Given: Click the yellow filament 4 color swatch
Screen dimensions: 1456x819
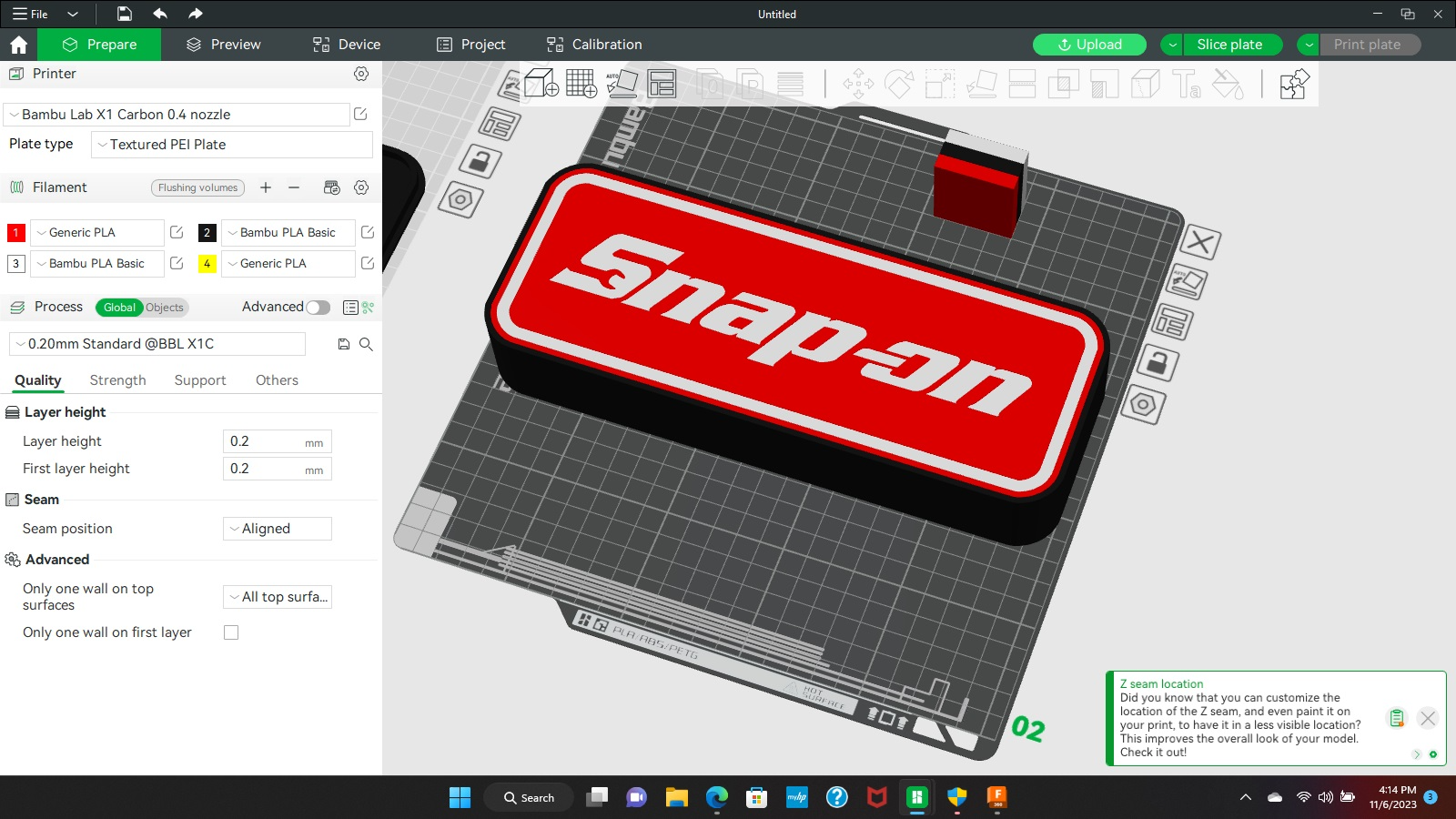Looking at the screenshot, I should pos(207,264).
